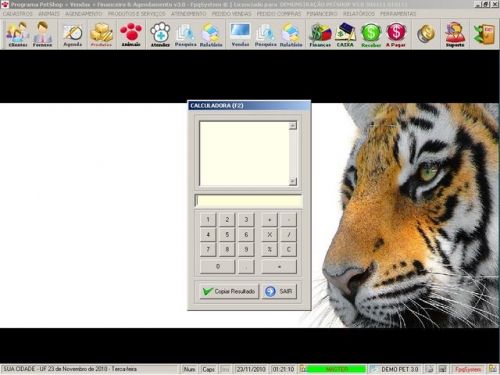500x375 pixels.
Task: Open the PRODUTOS E SERVIÇOS menu
Action: tap(136, 14)
